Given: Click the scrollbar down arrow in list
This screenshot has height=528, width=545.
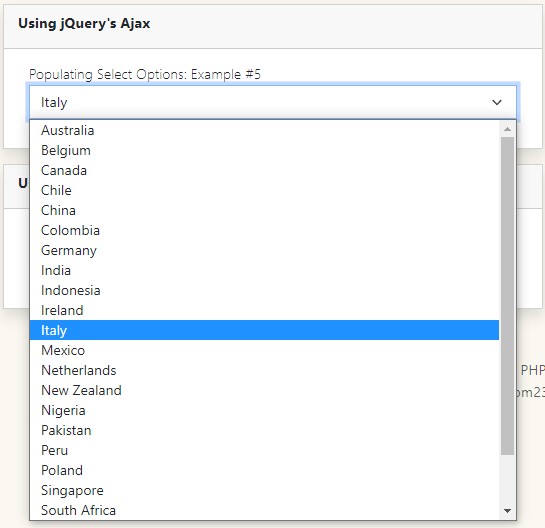Looking at the screenshot, I should tap(507, 511).
